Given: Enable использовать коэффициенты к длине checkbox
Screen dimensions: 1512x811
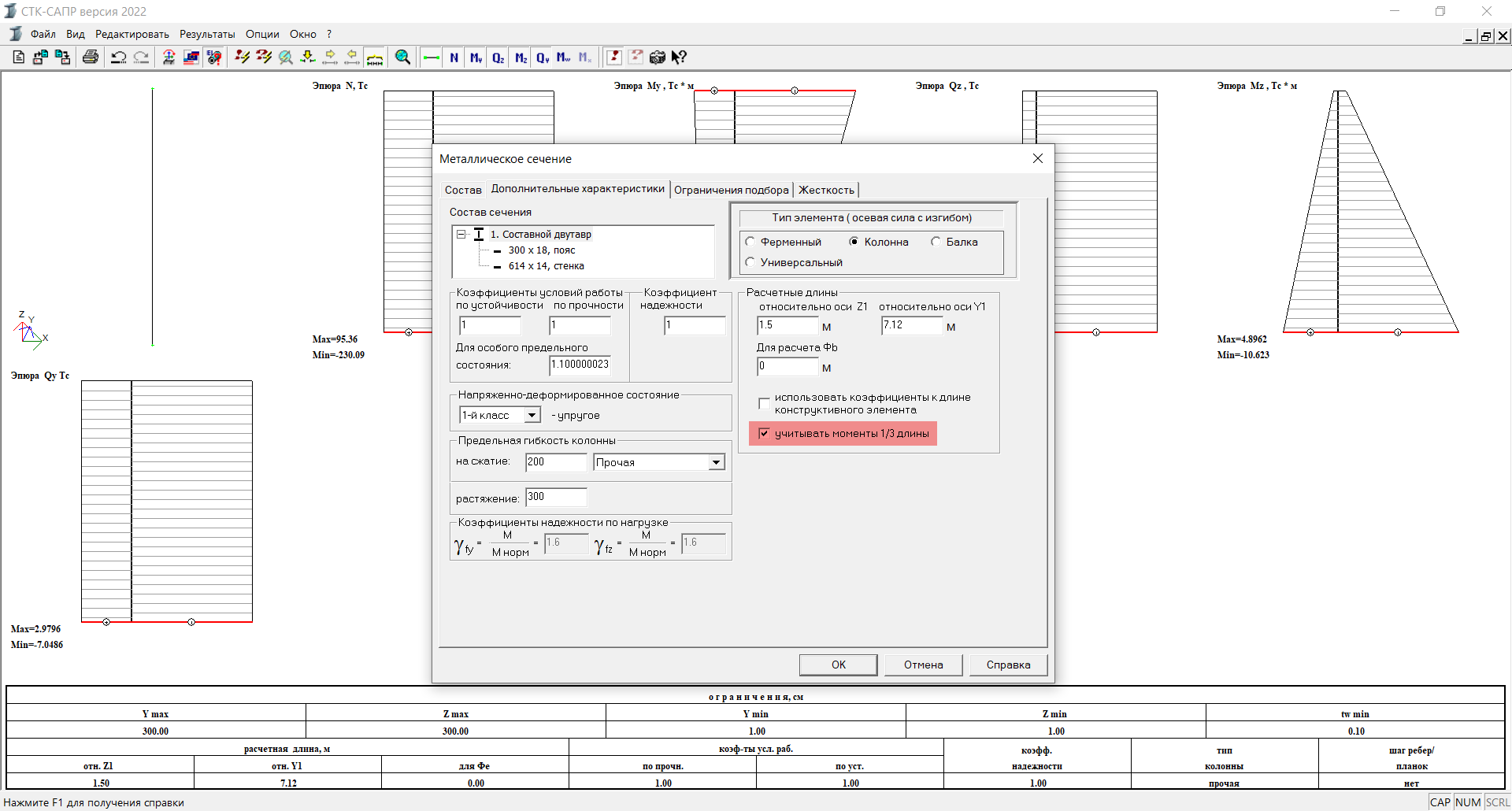Looking at the screenshot, I should [764, 403].
